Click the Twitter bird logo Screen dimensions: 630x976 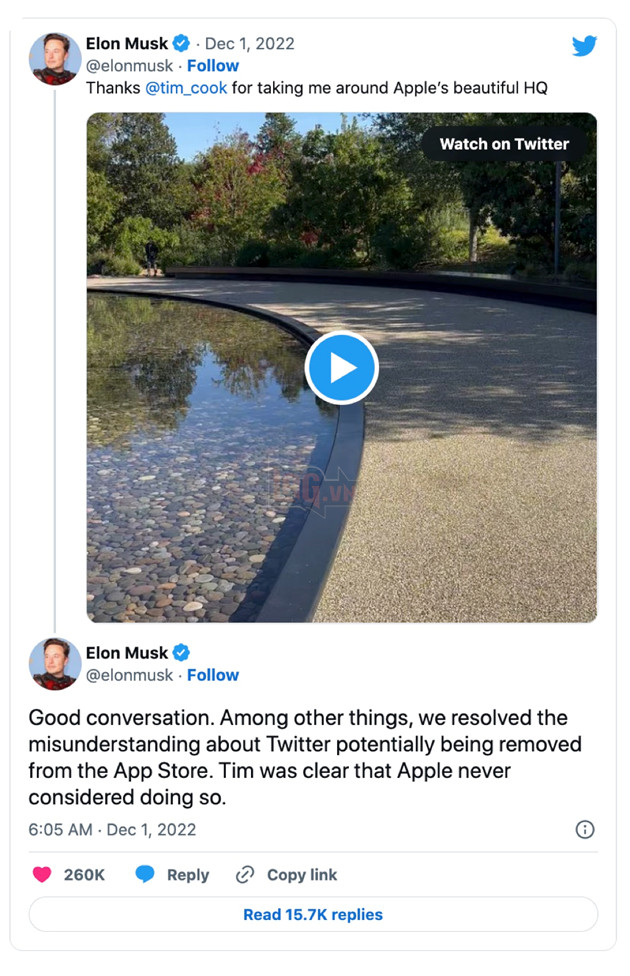coord(584,45)
